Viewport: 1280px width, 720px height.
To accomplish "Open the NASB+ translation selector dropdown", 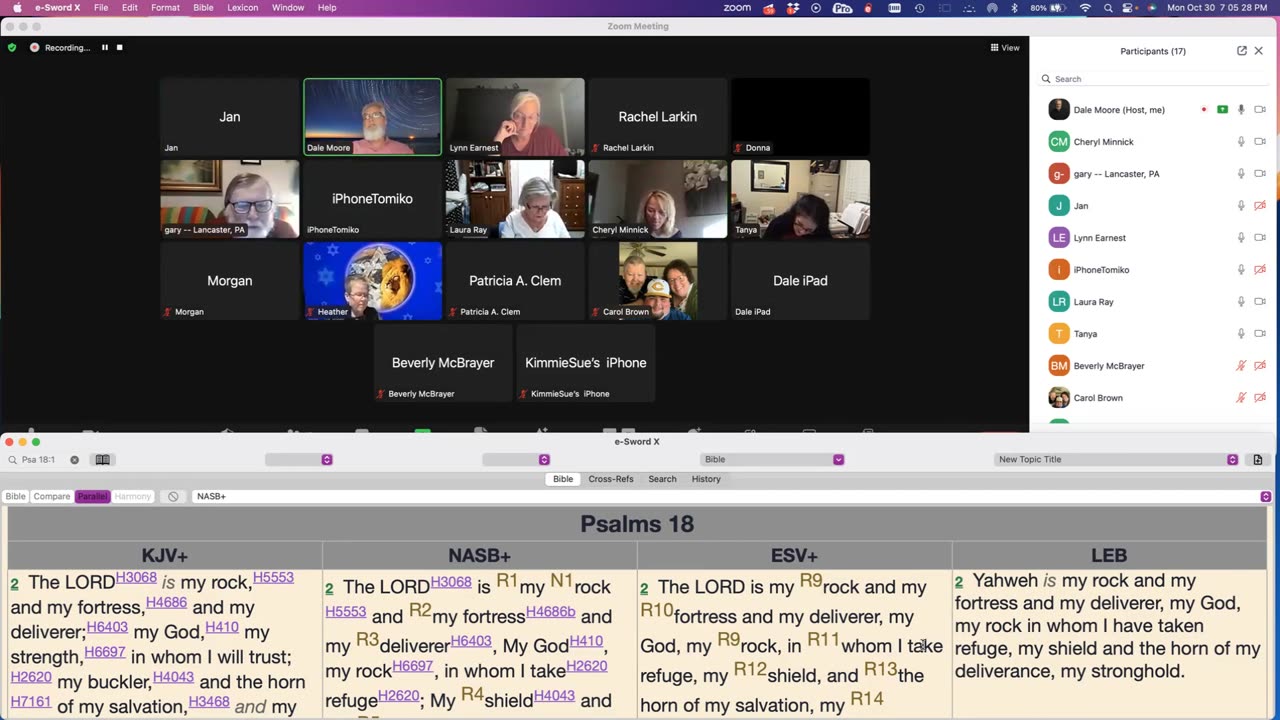I will pyautogui.click(x=1265, y=496).
